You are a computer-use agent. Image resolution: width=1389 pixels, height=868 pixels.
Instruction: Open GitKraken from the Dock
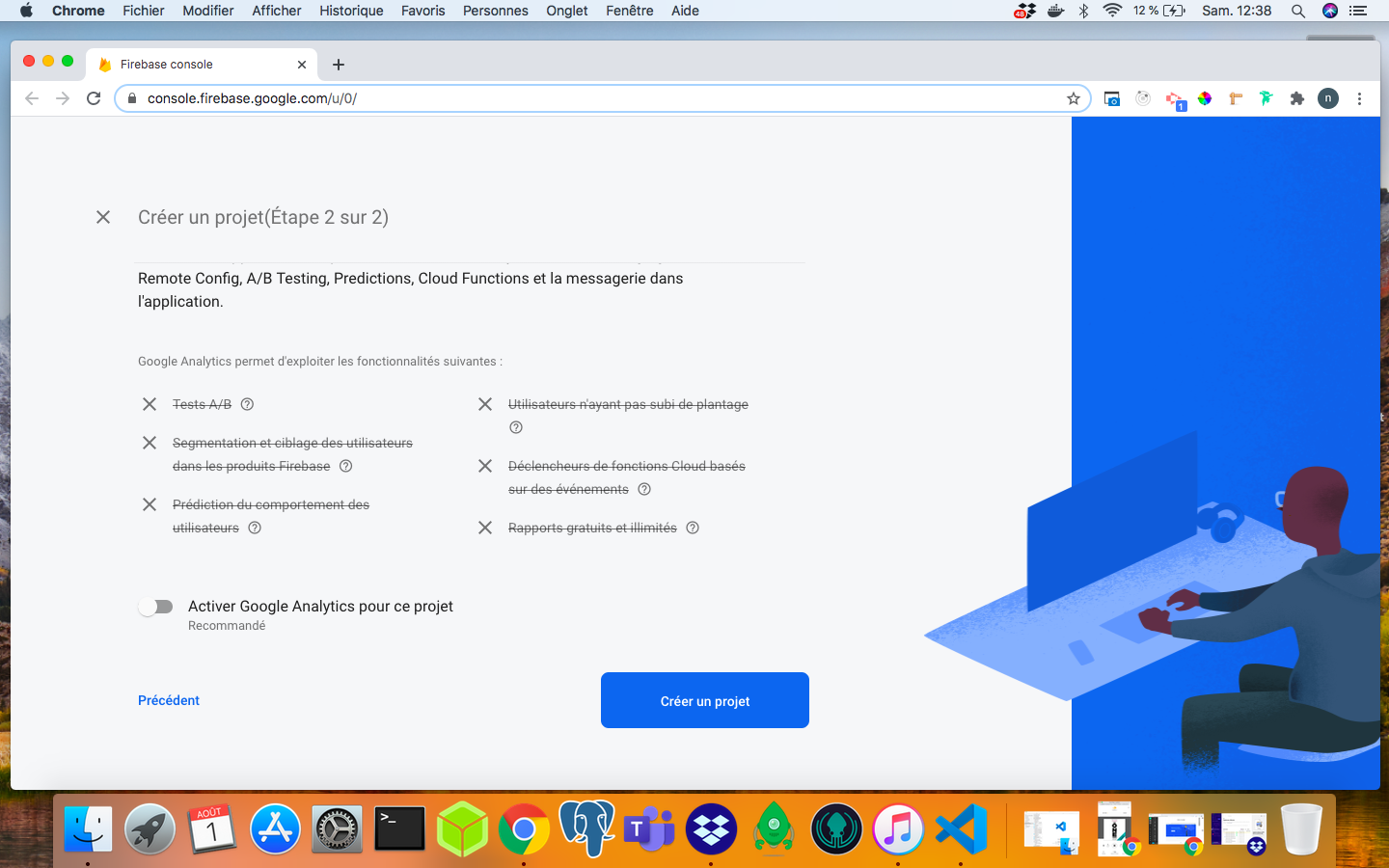tap(836, 828)
